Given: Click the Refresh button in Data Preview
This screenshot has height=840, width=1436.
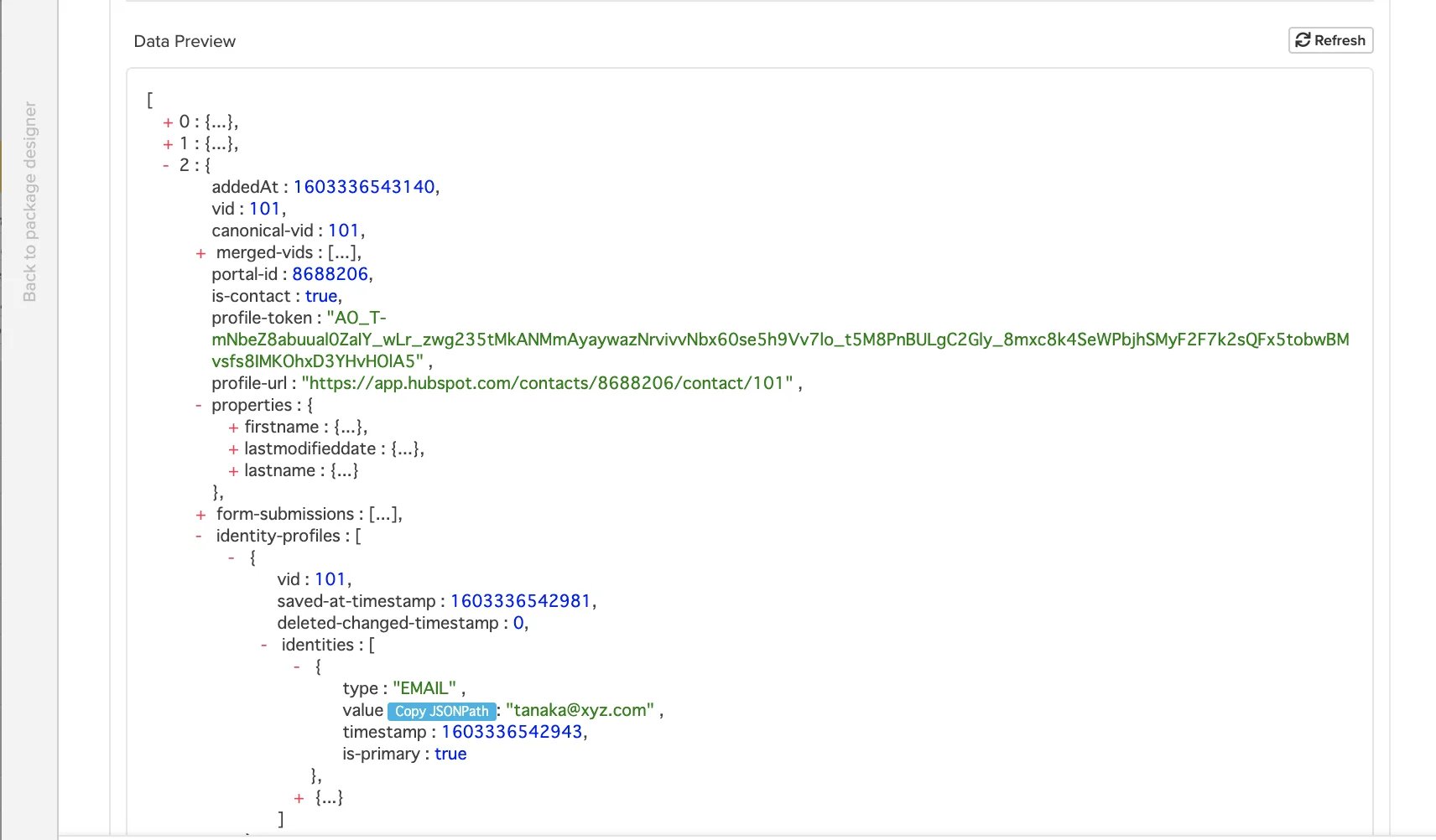Looking at the screenshot, I should [x=1330, y=40].
